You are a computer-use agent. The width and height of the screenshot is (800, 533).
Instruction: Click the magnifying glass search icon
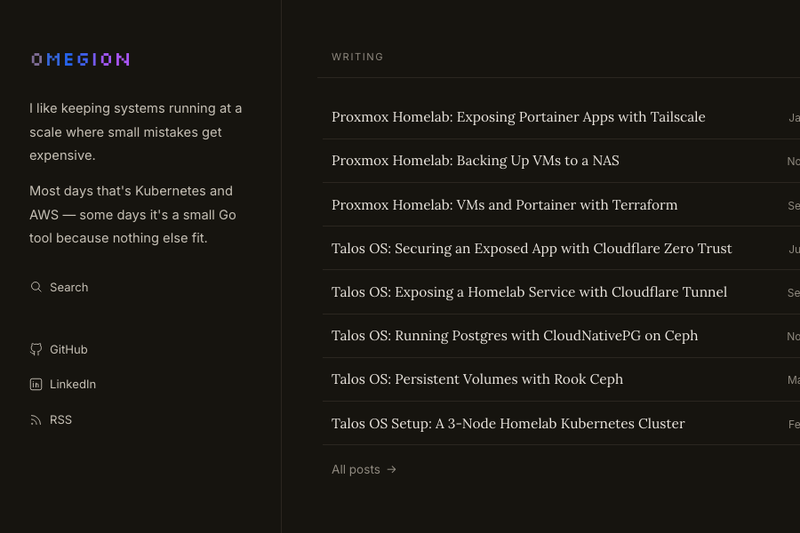pos(36,287)
